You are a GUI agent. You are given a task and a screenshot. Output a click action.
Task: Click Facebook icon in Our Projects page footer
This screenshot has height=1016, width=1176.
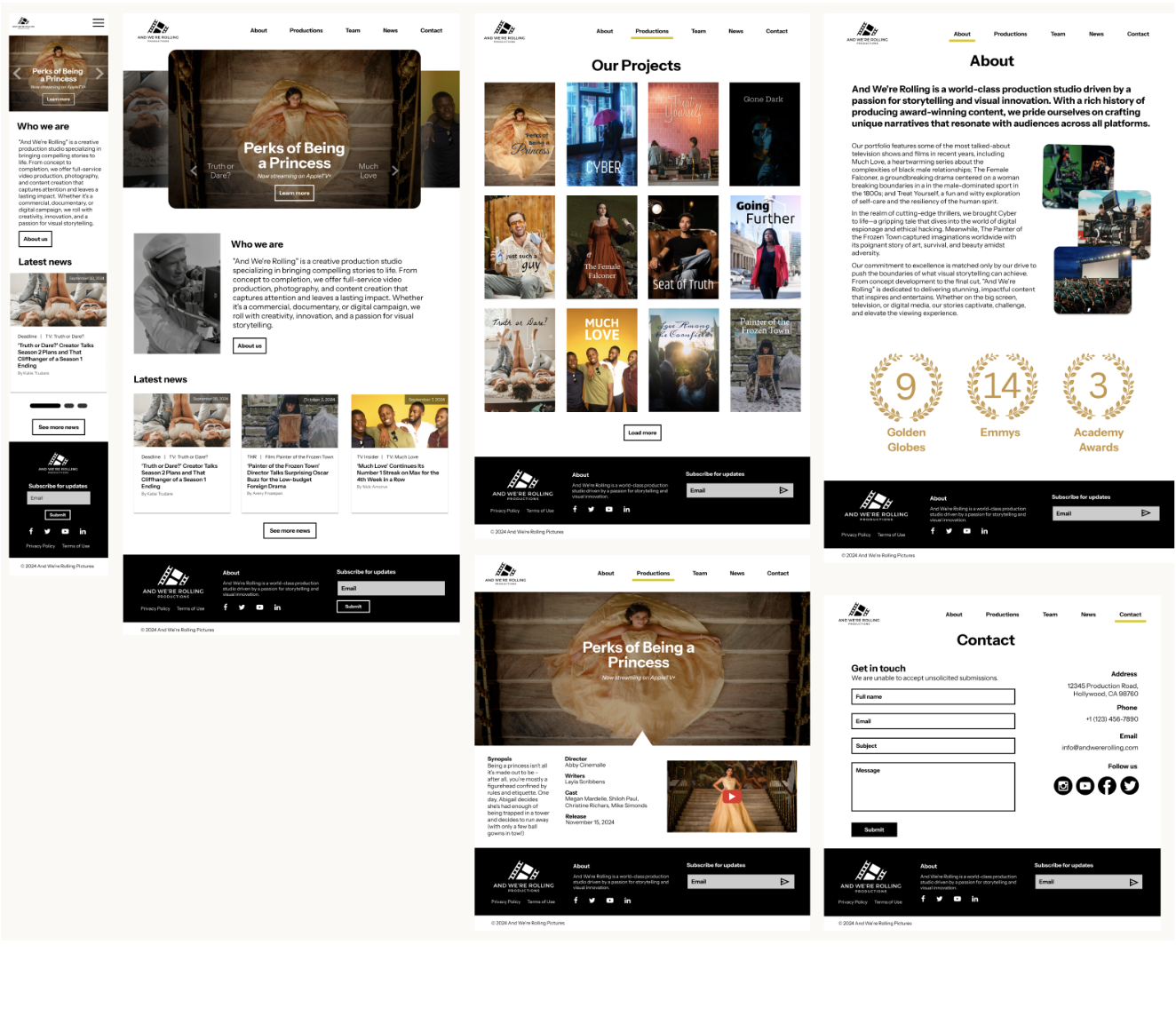(x=575, y=510)
